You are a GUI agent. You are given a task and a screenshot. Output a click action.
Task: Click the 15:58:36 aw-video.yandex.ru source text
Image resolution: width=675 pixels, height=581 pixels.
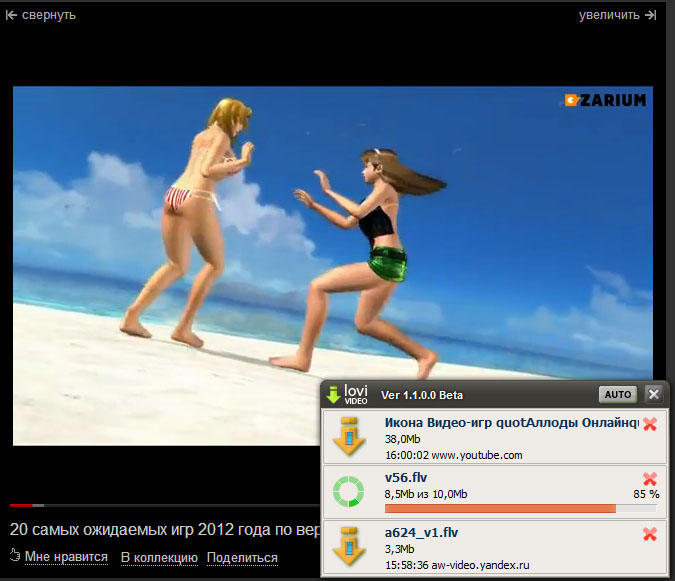pyautogui.click(x=457, y=565)
